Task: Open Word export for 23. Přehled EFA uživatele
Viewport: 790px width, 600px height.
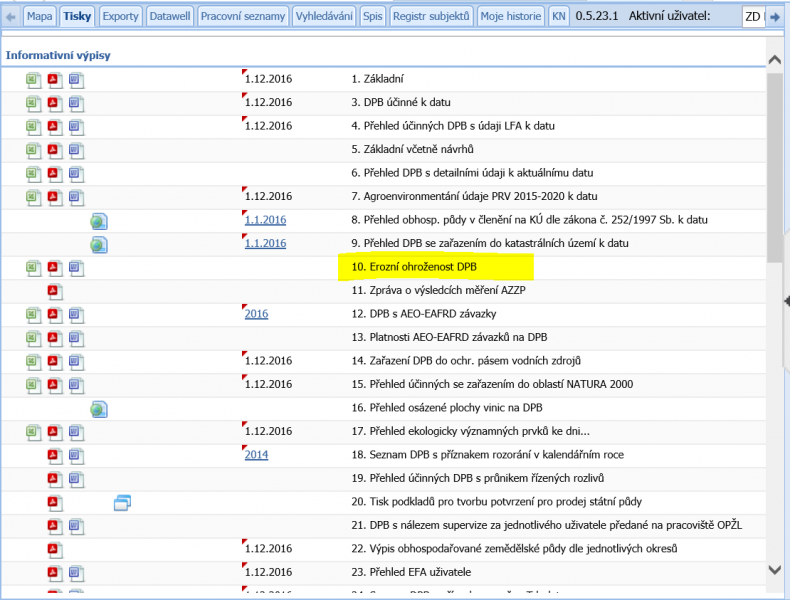Action: click(x=76, y=574)
